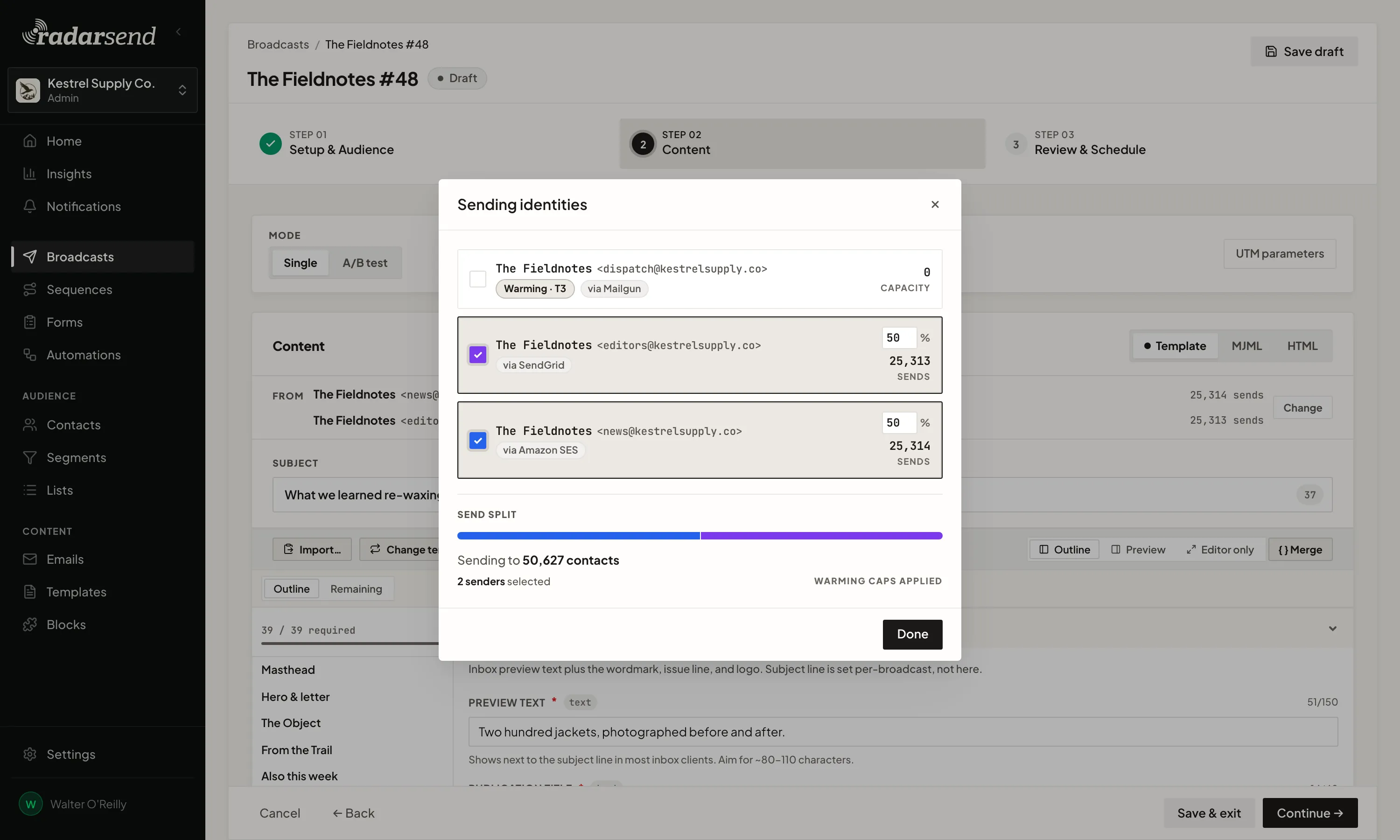The width and height of the screenshot is (1400, 840).
Task: Click the Done button
Action: pyautogui.click(x=912, y=635)
